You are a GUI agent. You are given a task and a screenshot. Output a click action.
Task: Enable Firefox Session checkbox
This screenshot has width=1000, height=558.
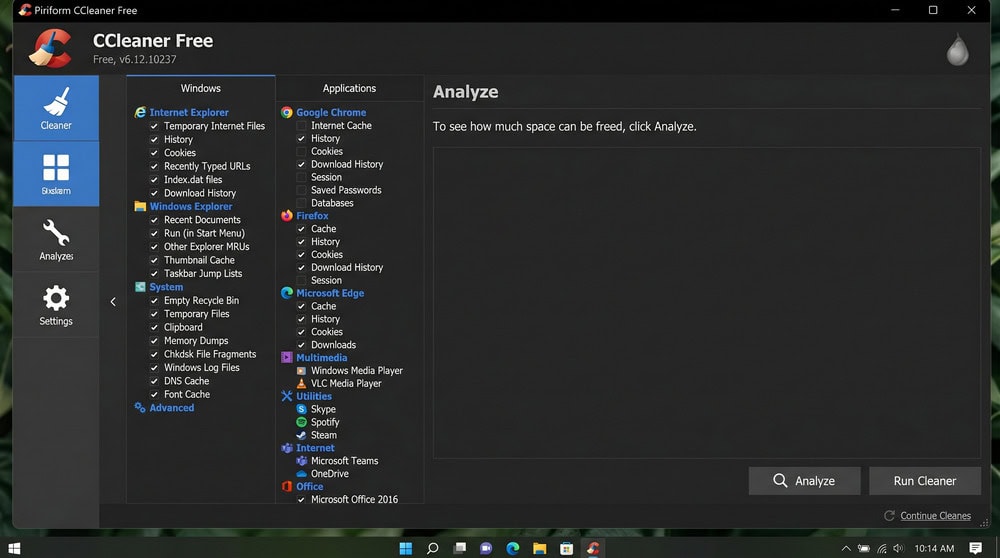302,280
